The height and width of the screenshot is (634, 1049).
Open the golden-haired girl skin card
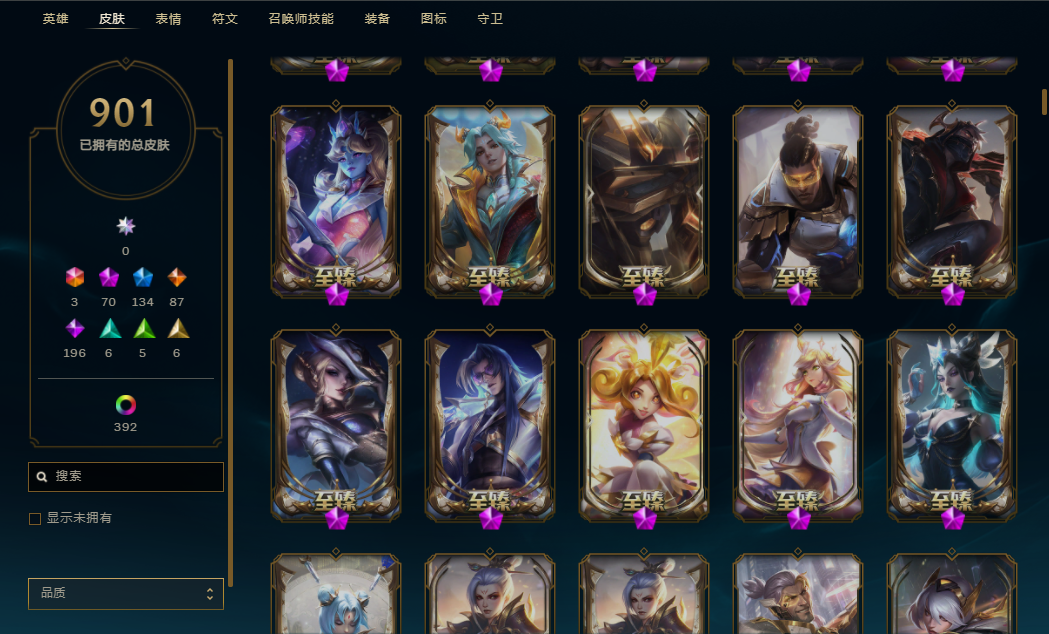(644, 425)
